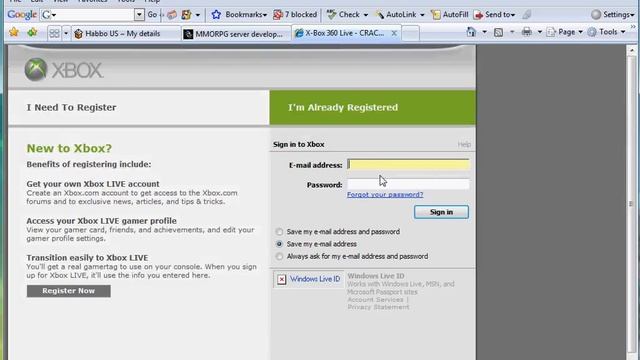Click into the E-mail address field
The image size is (640, 360).
click(408, 164)
